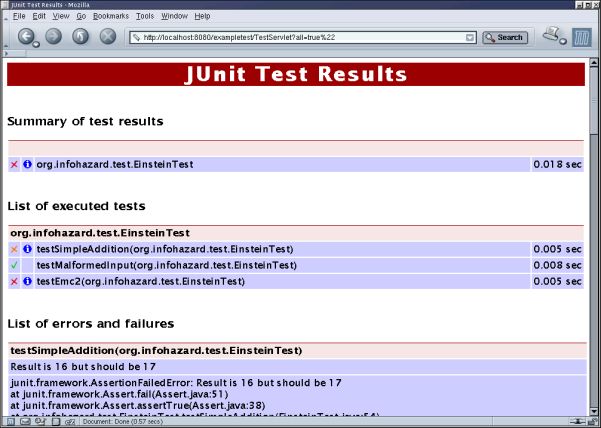Screen dimensions: 601x428
Task: Click the vertical scrollbar down arrow
Action: [x=593, y=411]
